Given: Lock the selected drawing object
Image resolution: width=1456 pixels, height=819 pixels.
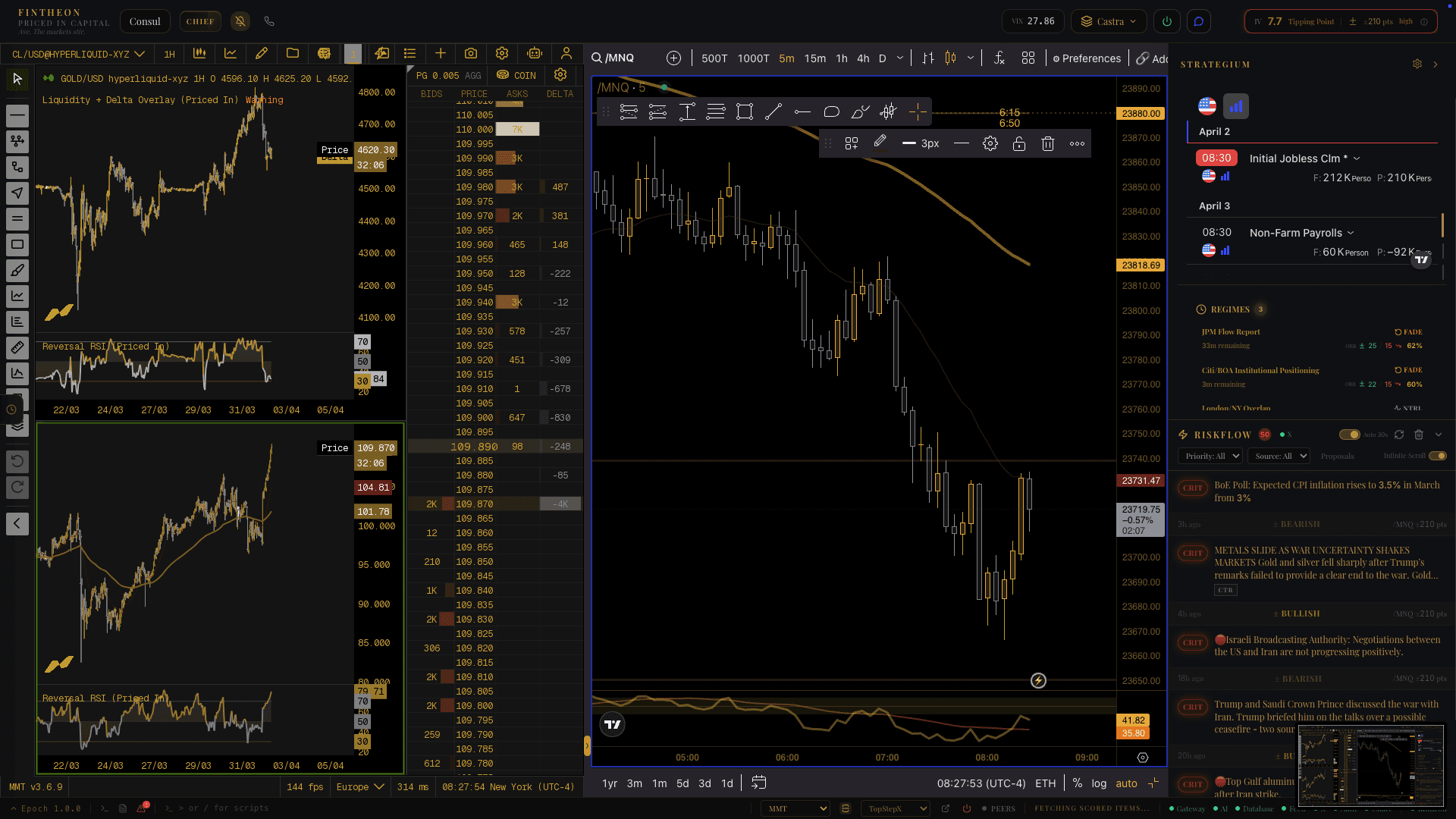Looking at the screenshot, I should click(1019, 143).
